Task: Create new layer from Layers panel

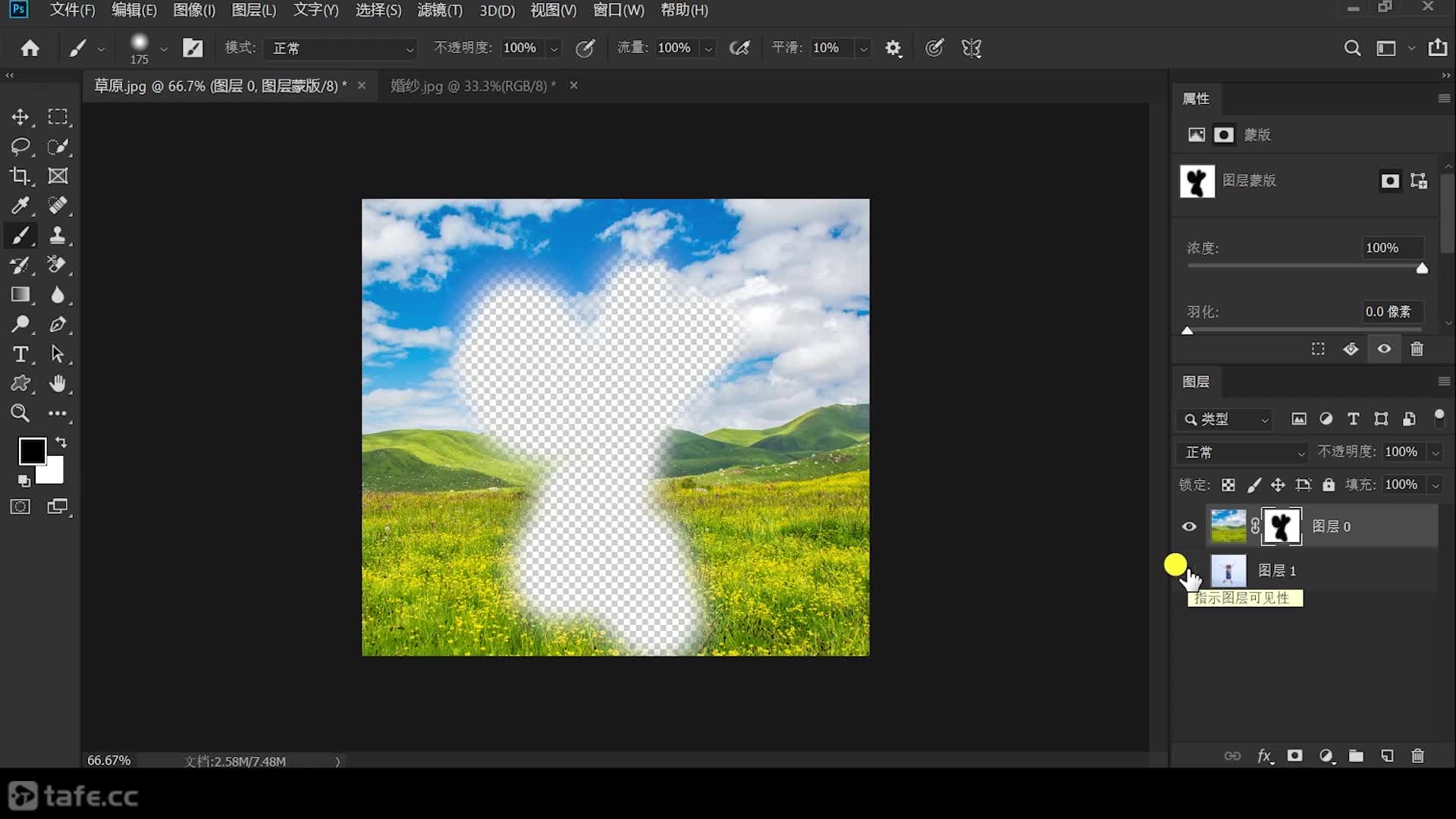Action: pos(1387,756)
